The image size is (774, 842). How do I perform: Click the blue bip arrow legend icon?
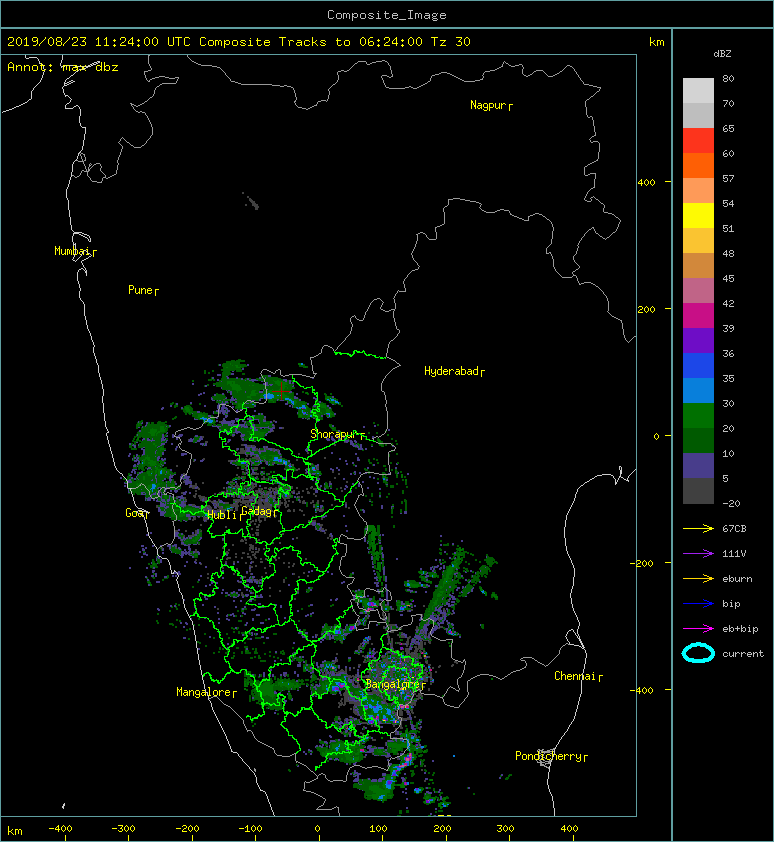click(698, 604)
